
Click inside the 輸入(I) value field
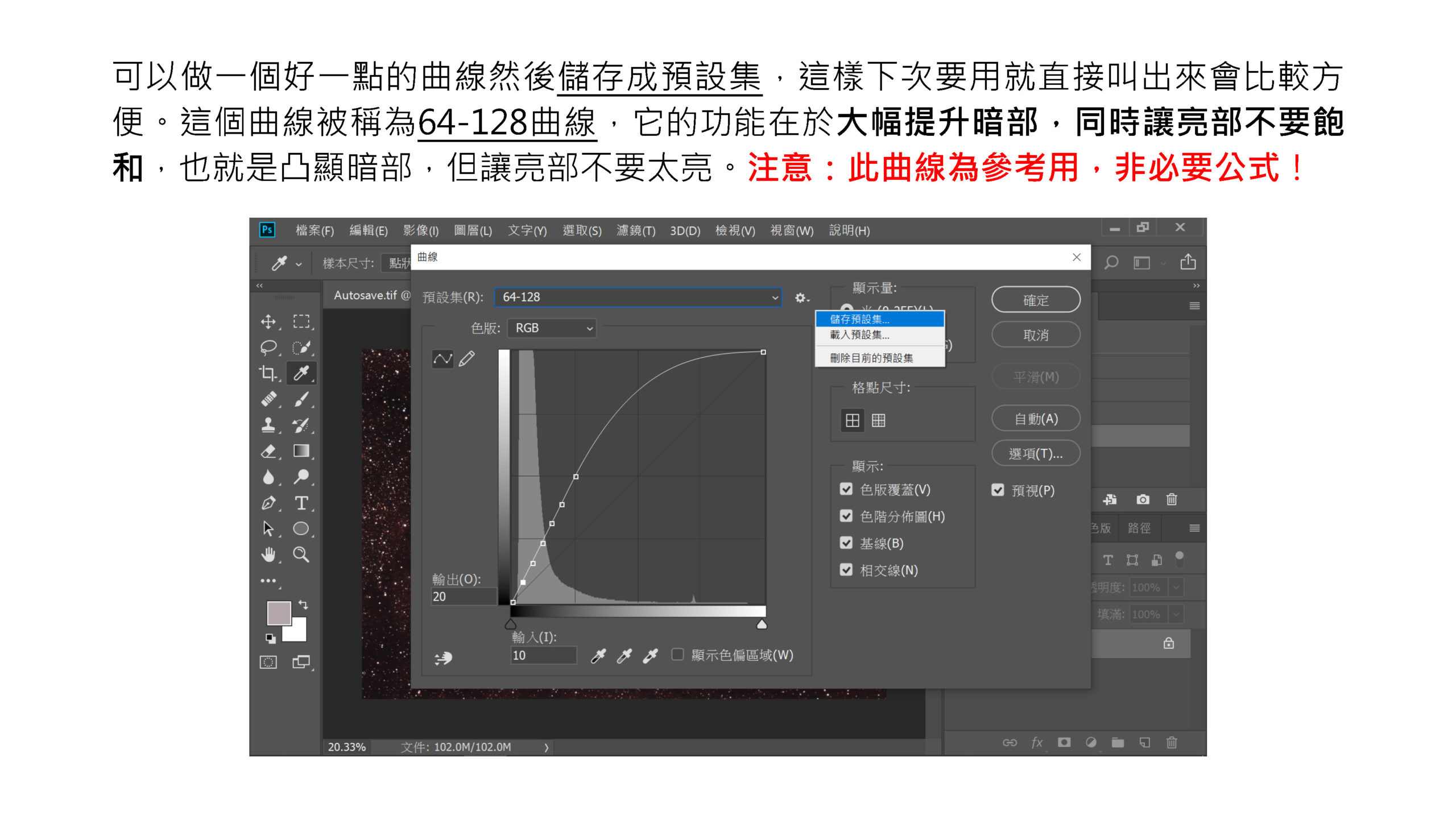coord(543,655)
